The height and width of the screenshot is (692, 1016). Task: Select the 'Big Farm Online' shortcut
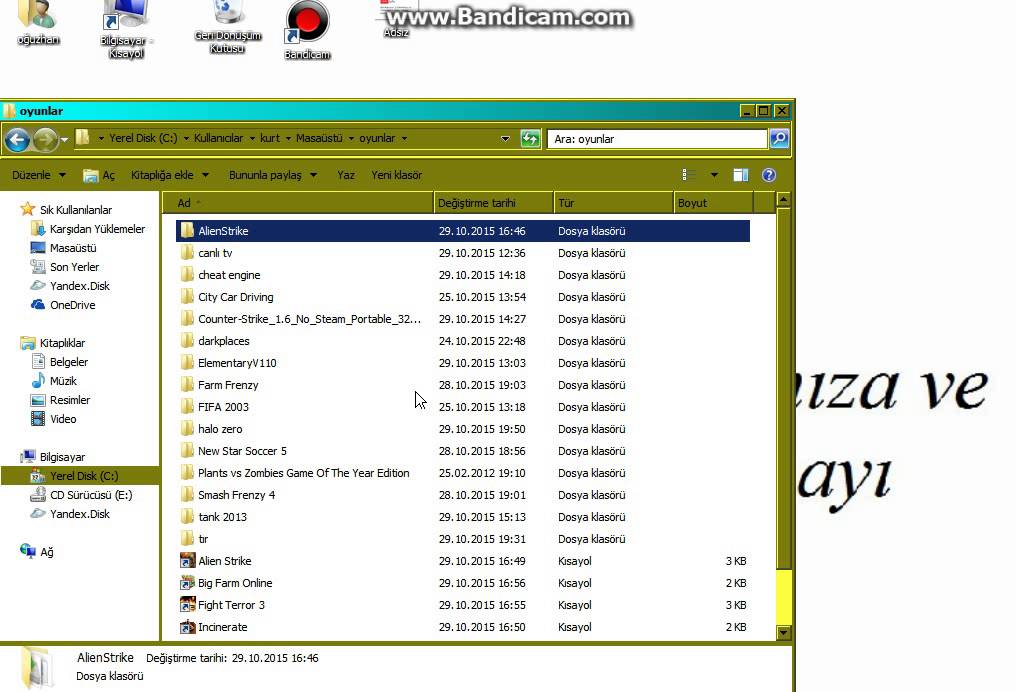463,583
